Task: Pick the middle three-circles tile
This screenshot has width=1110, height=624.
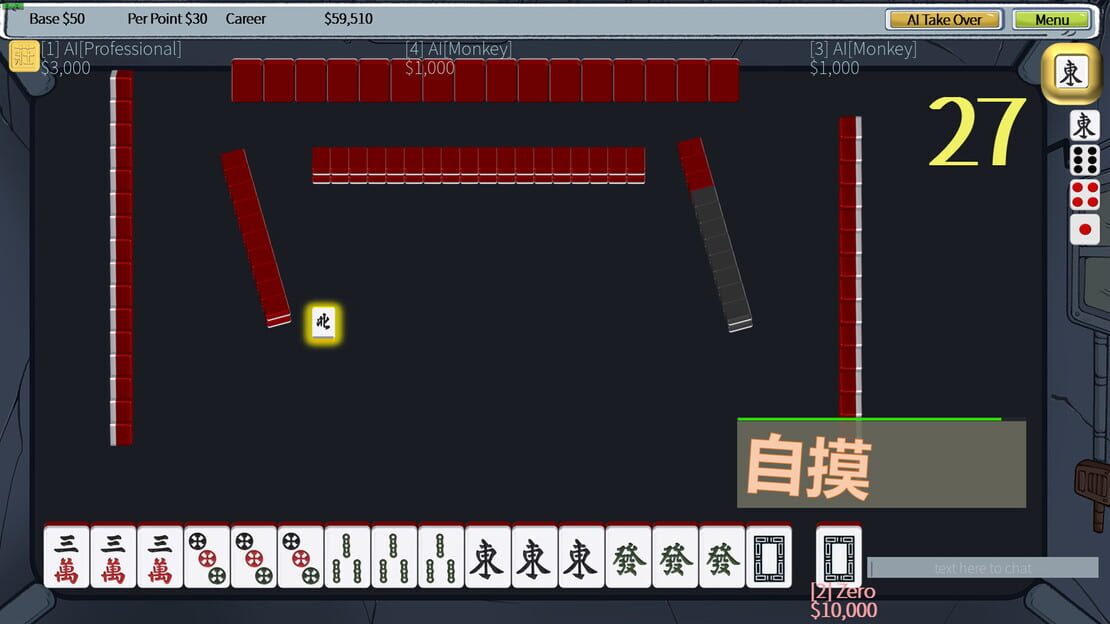Action: (253, 557)
